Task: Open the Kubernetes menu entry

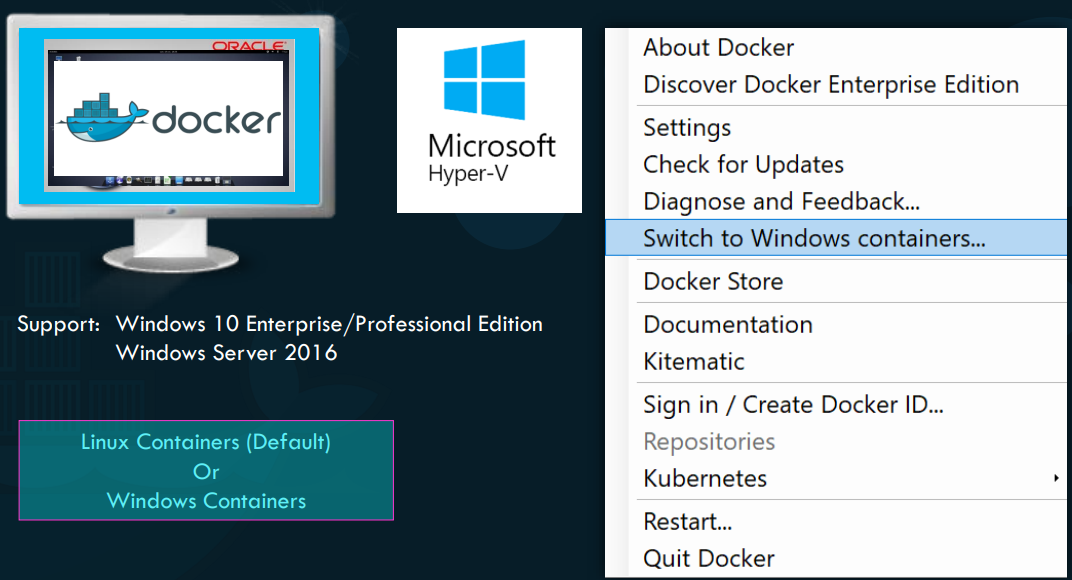Action: click(835, 479)
